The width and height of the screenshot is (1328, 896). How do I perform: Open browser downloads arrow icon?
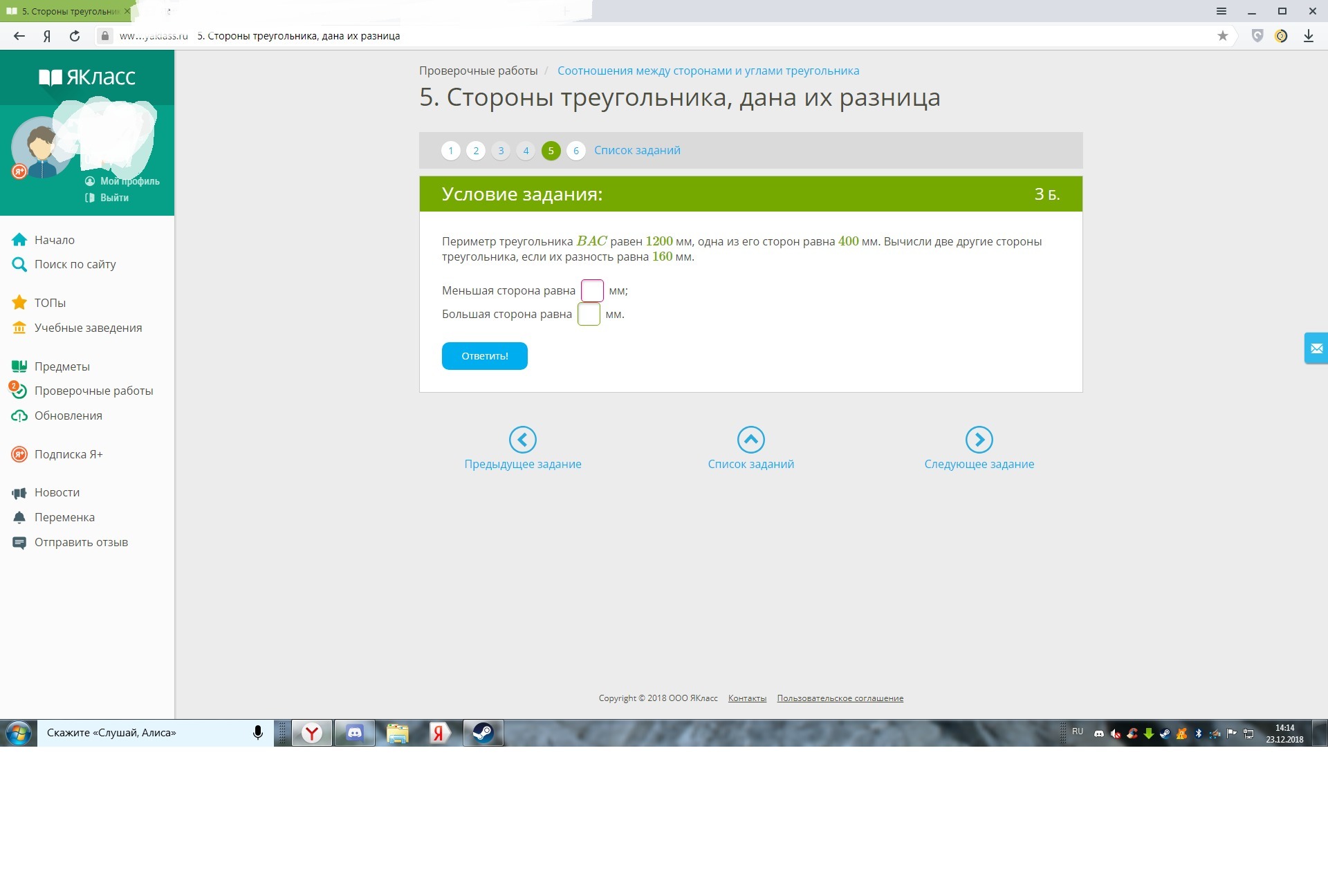(x=1308, y=36)
